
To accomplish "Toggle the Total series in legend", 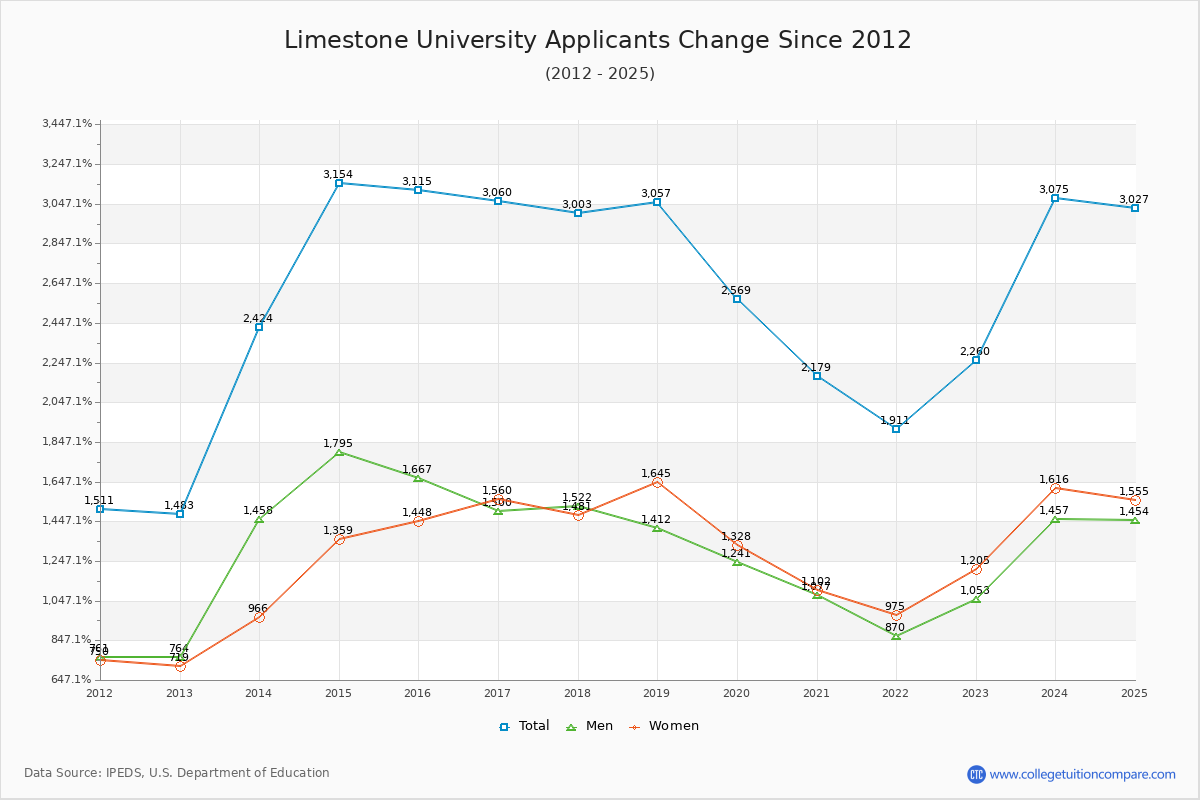I will [x=524, y=726].
